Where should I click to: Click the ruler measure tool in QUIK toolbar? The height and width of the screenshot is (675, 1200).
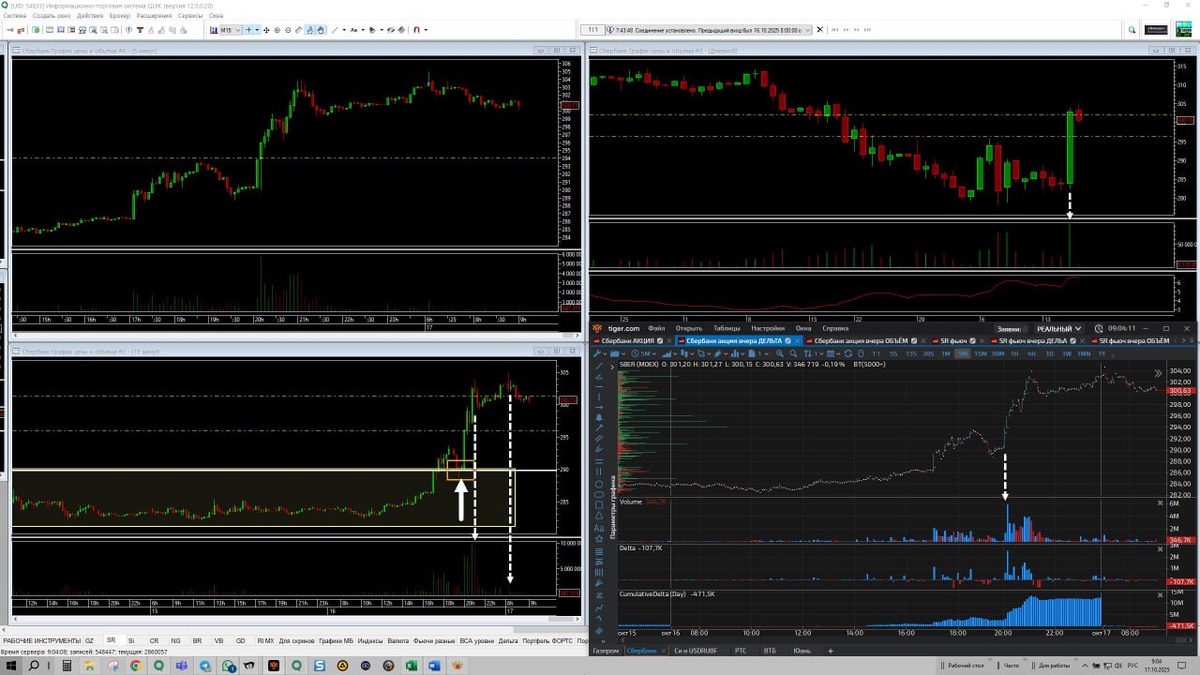[x=299, y=30]
